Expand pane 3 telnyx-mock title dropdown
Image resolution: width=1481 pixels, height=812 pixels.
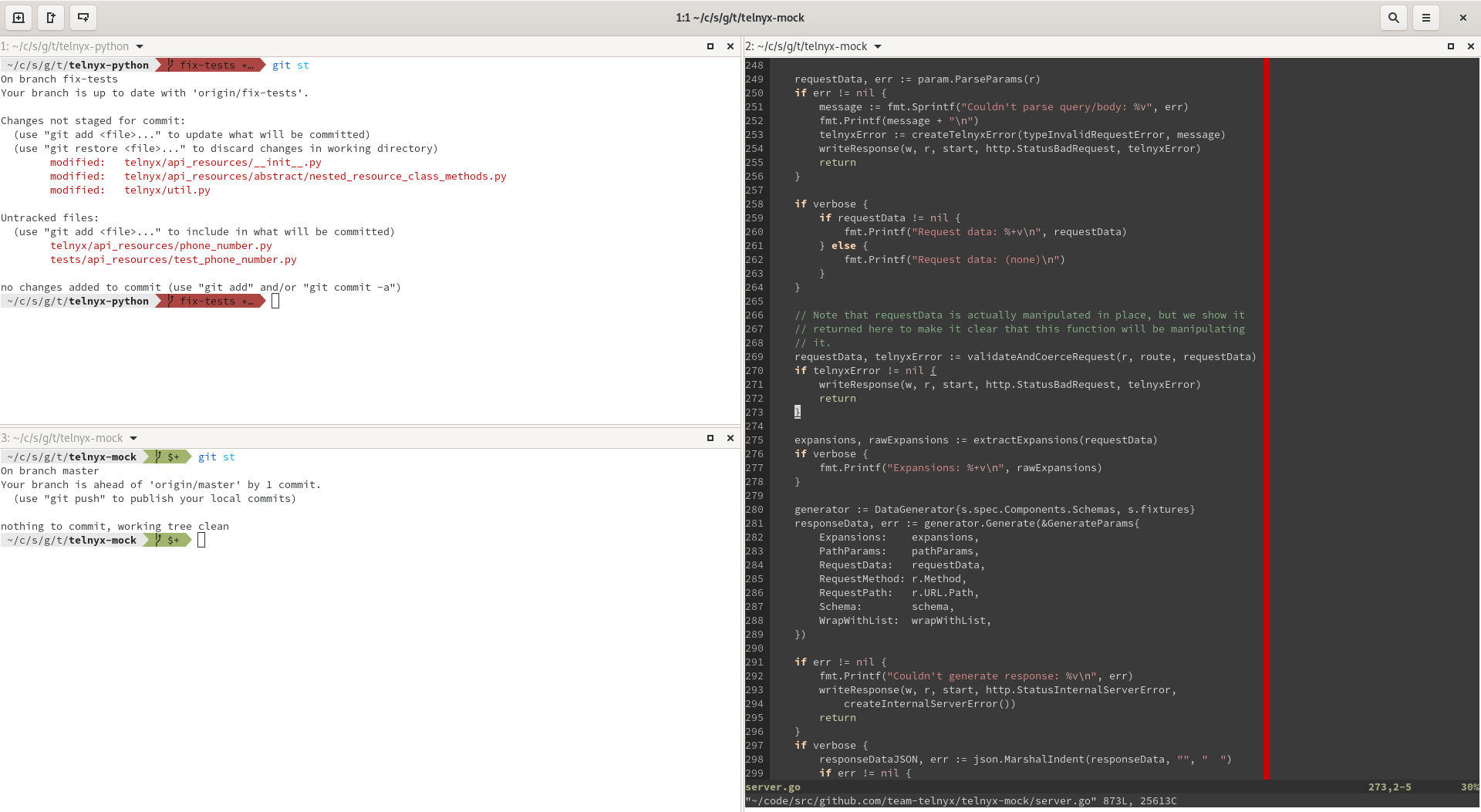coord(133,439)
